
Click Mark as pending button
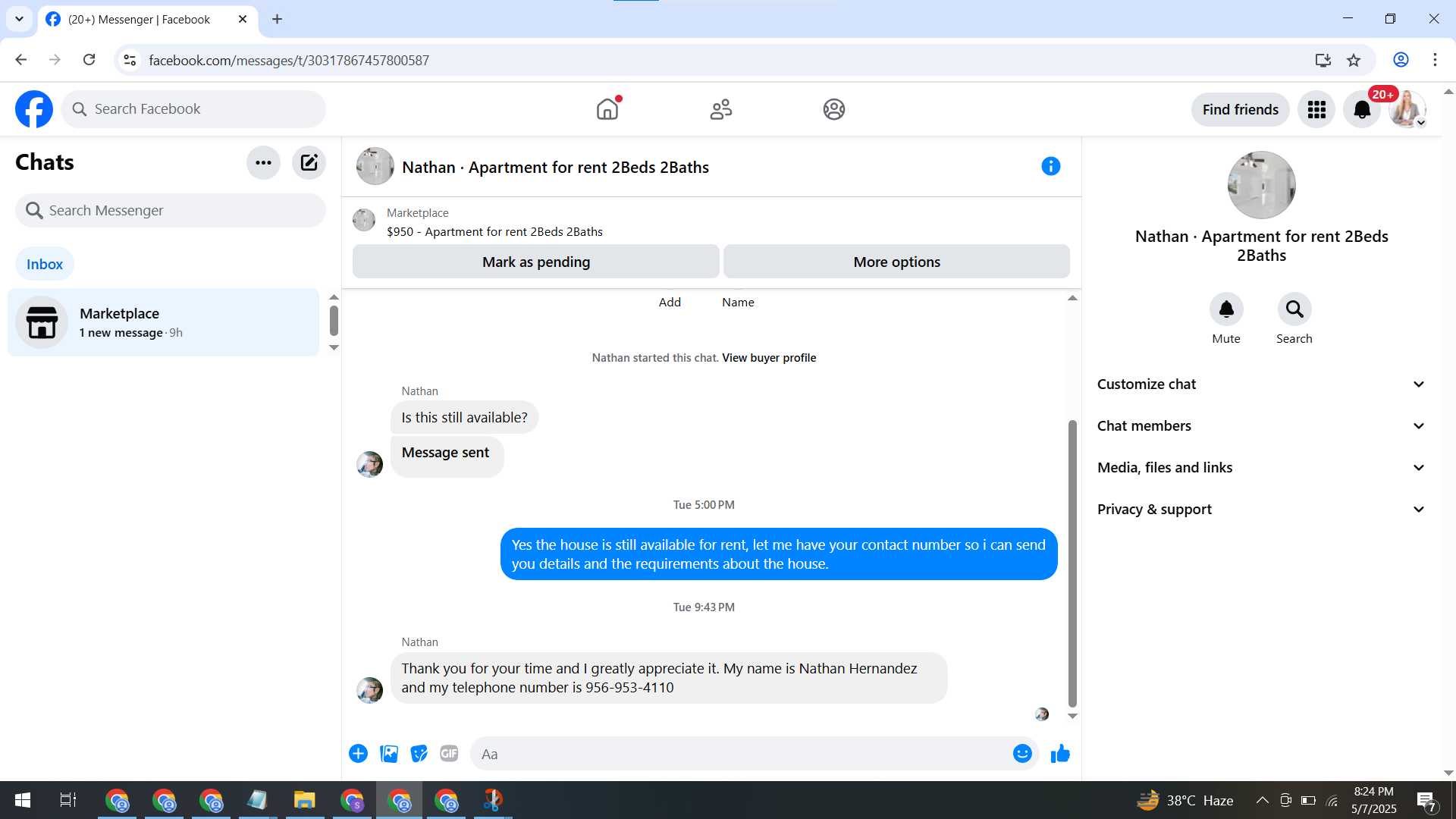tap(536, 262)
